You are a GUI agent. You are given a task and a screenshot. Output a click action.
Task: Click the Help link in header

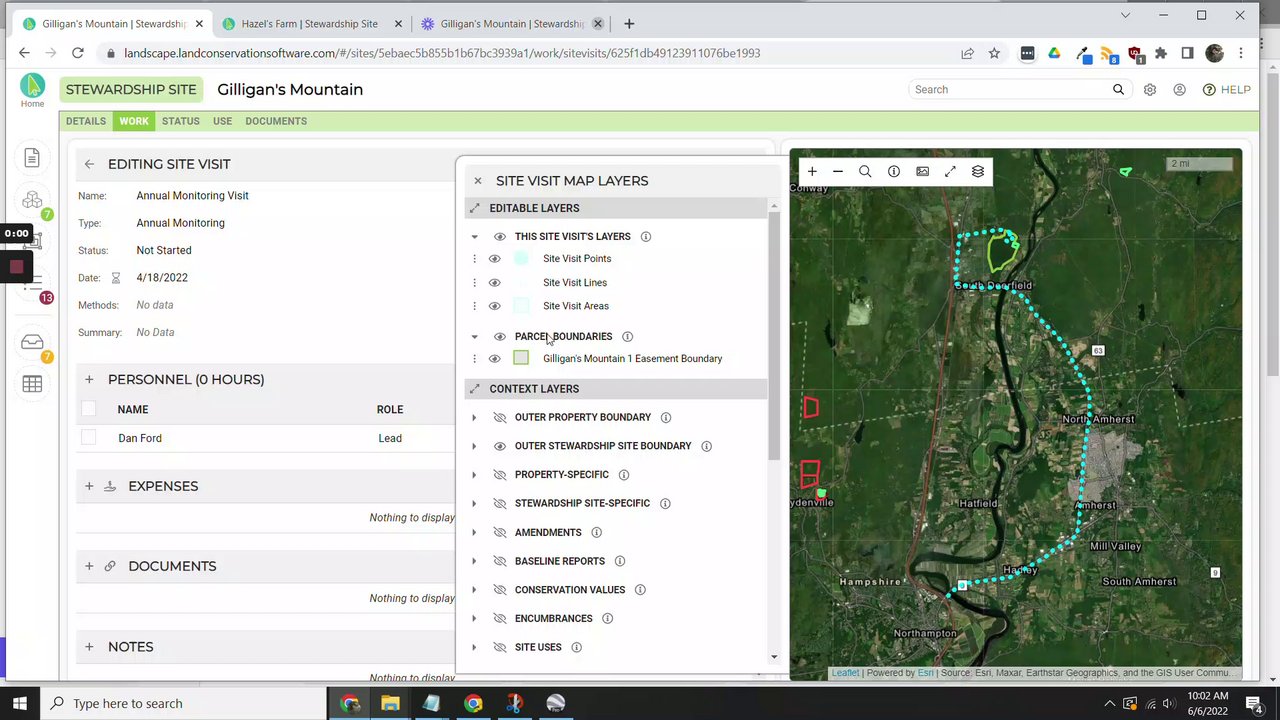(1226, 90)
